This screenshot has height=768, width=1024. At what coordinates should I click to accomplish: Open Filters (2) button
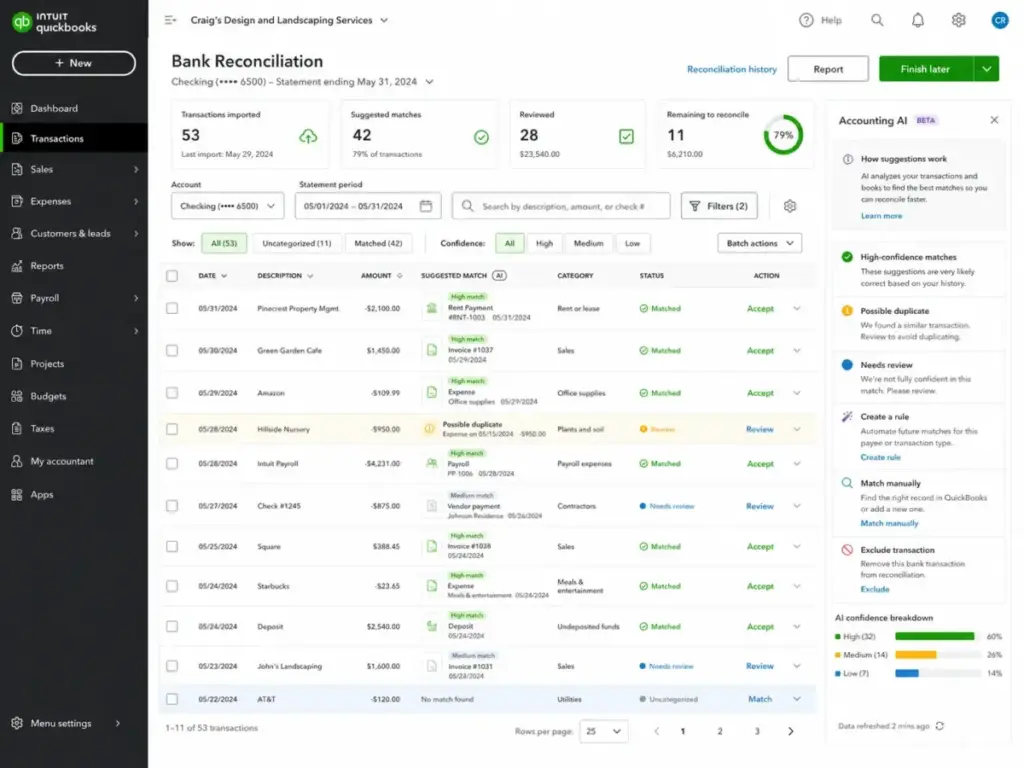click(718, 206)
